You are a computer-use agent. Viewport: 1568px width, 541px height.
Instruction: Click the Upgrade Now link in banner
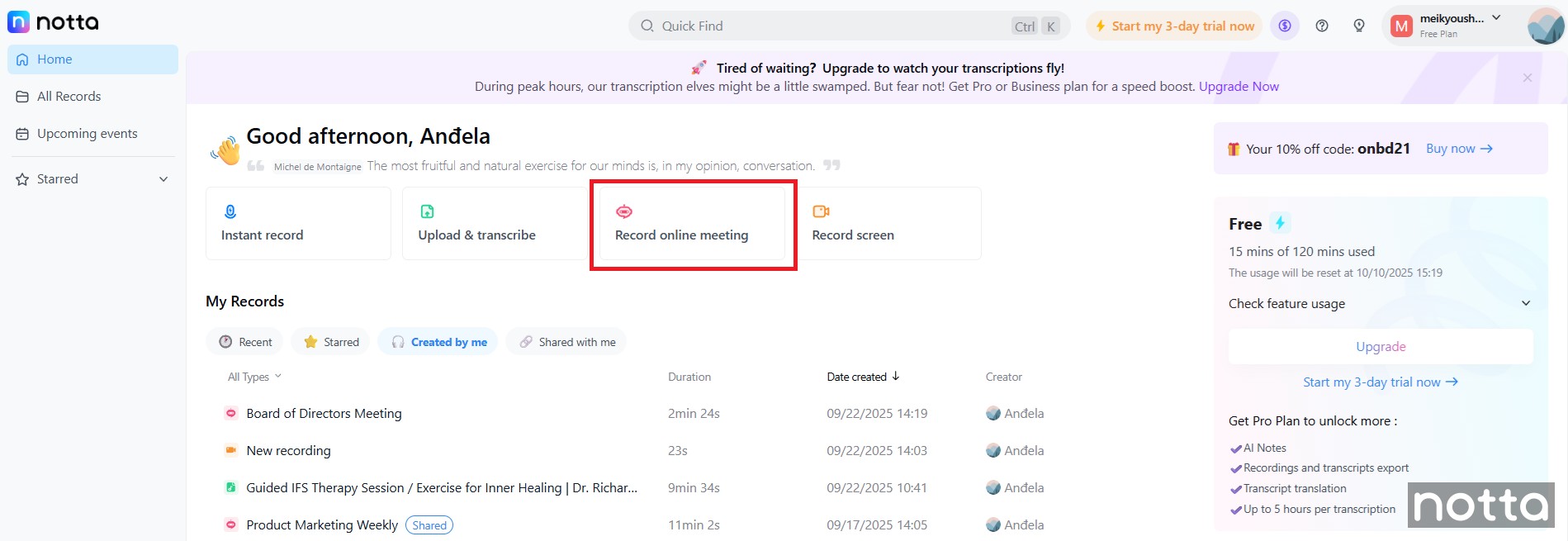(x=1239, y=87)
